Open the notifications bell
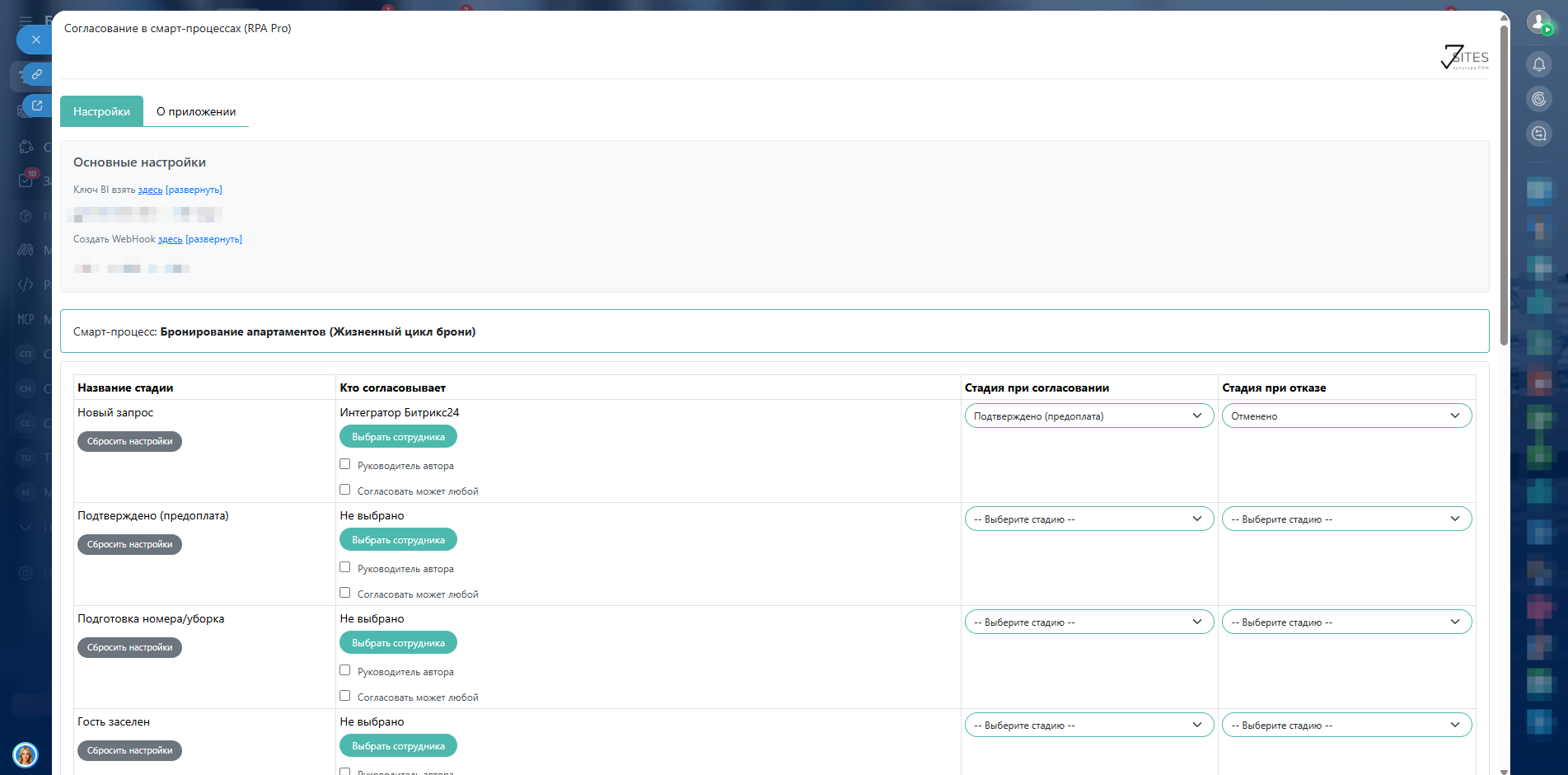Viewport: 1568px width, 775px height. point(1539,64)
